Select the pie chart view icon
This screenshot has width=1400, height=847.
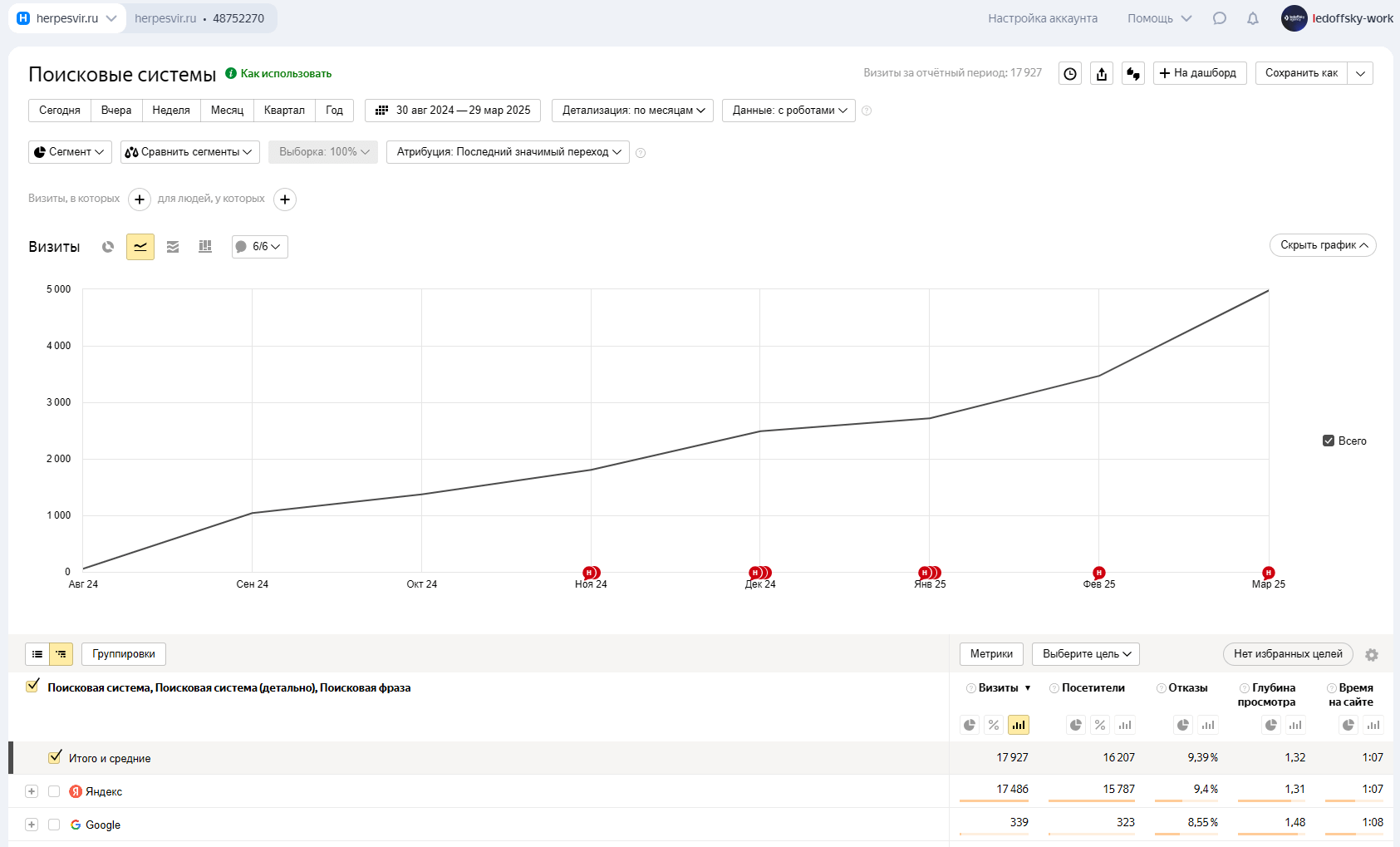pyautogui.click(x=108, y=247)
